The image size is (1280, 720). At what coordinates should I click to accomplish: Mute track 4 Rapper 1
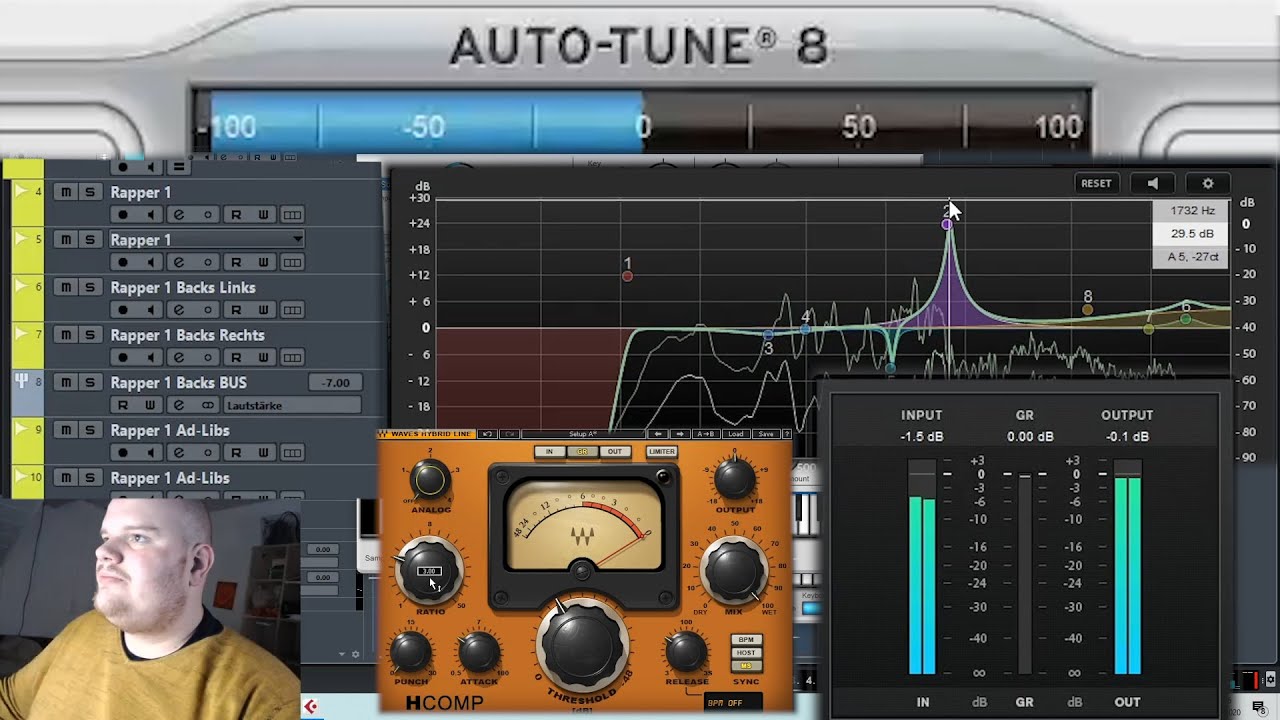pyautogui.click(x=66, y=192)
